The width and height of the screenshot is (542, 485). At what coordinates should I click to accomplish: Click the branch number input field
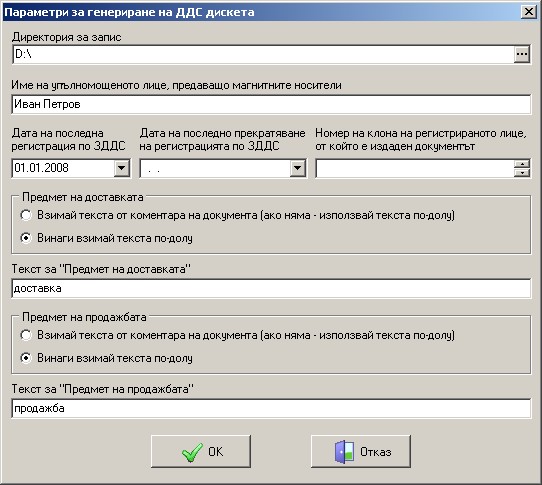(415, 168)
